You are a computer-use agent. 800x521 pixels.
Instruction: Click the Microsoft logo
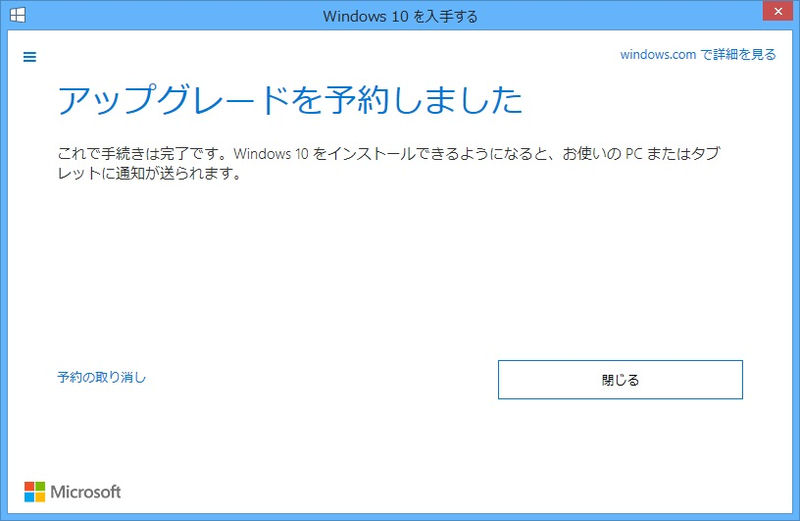tap(72, 492)
